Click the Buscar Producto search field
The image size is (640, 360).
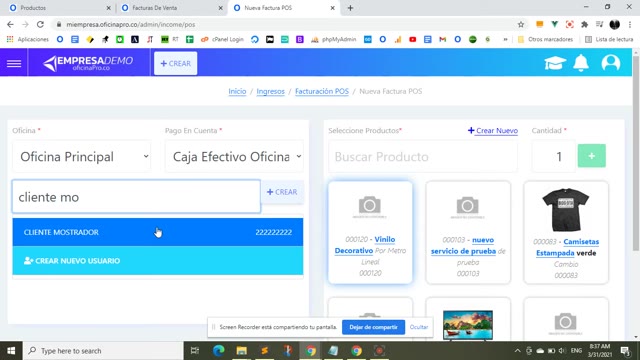point(423,156)
